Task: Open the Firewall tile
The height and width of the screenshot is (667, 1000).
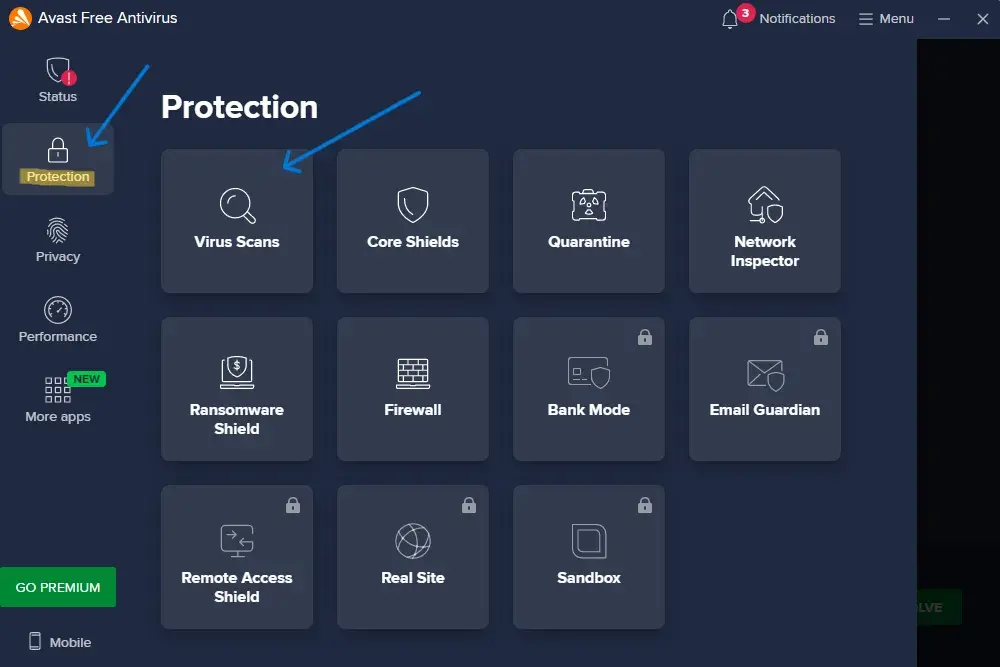Action: (x=413, y=389)
